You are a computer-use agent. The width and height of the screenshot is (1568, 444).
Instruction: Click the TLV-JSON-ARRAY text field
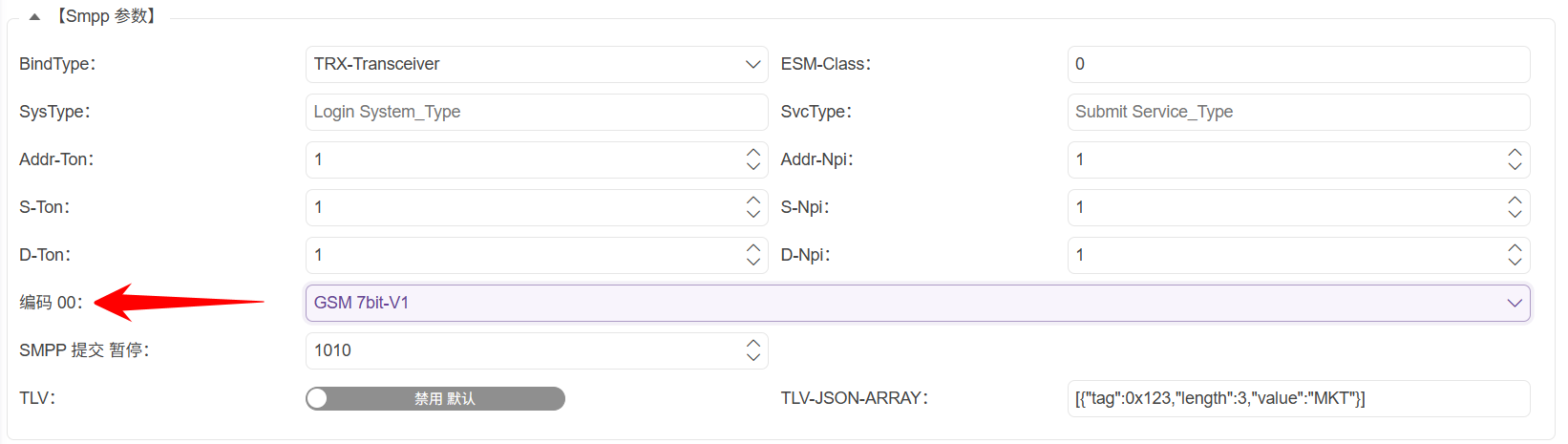click(1298, 398)
